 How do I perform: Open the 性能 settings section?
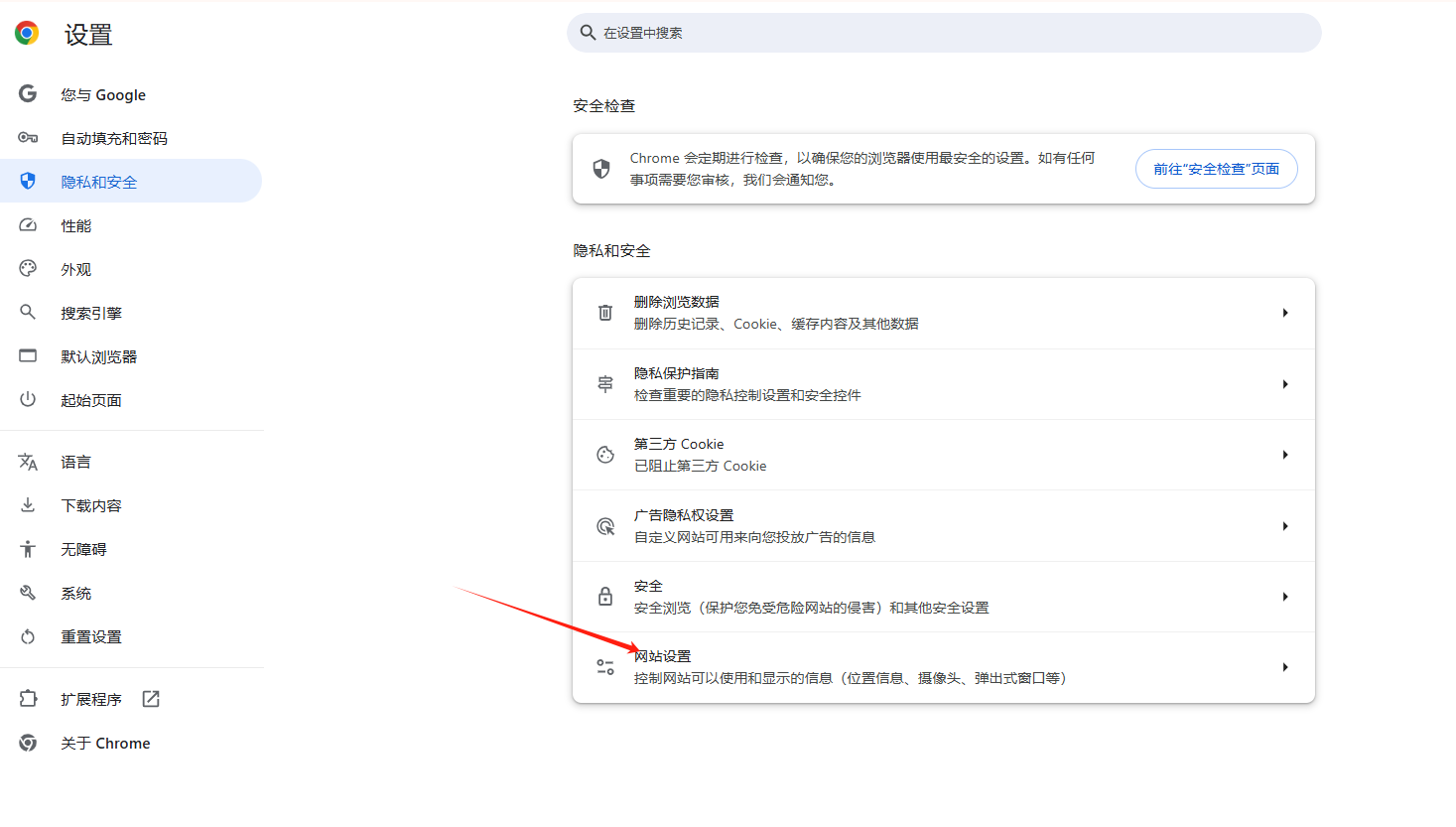[x=131, y=225]
